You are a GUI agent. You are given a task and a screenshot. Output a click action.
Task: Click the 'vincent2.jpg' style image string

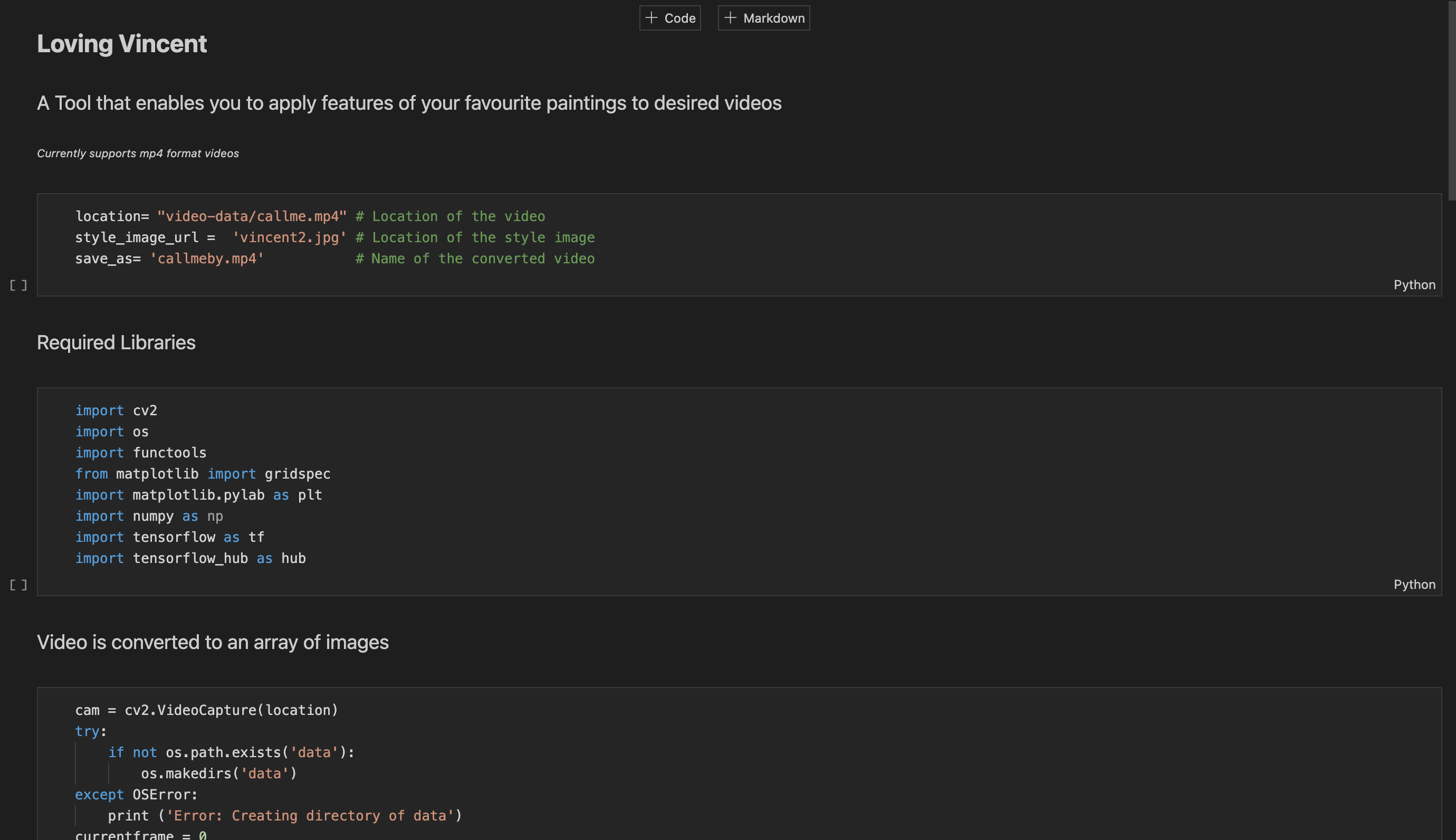click(290, 237)
